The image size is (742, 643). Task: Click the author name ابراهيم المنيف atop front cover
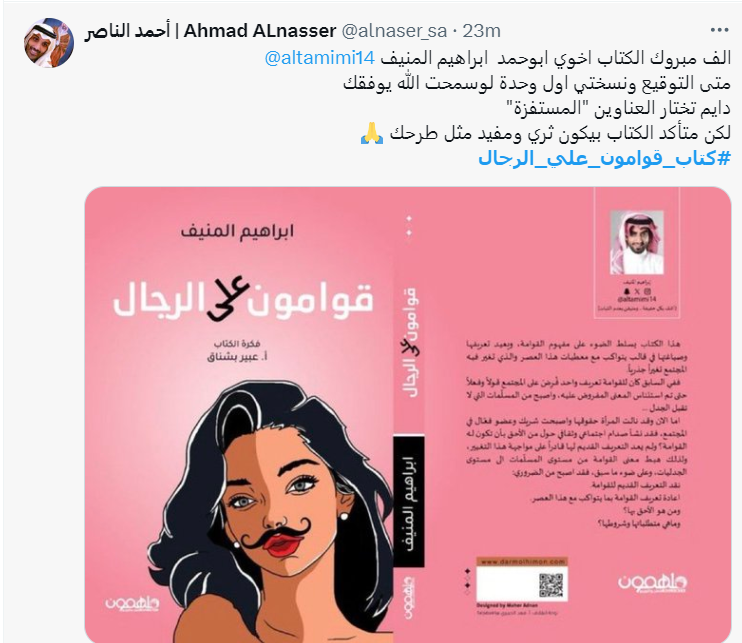tap(237, 231)
